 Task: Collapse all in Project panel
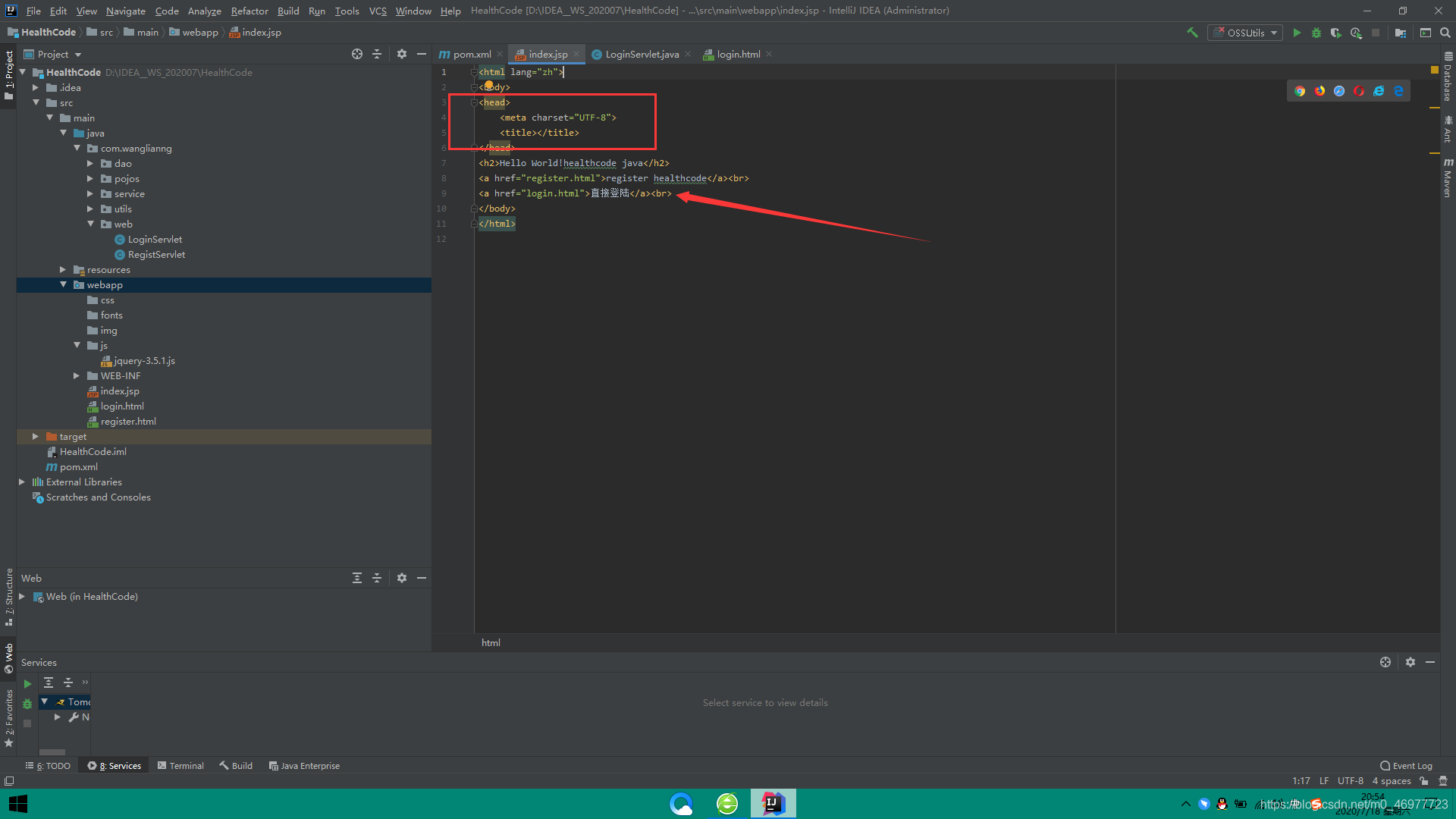(377, 54)
